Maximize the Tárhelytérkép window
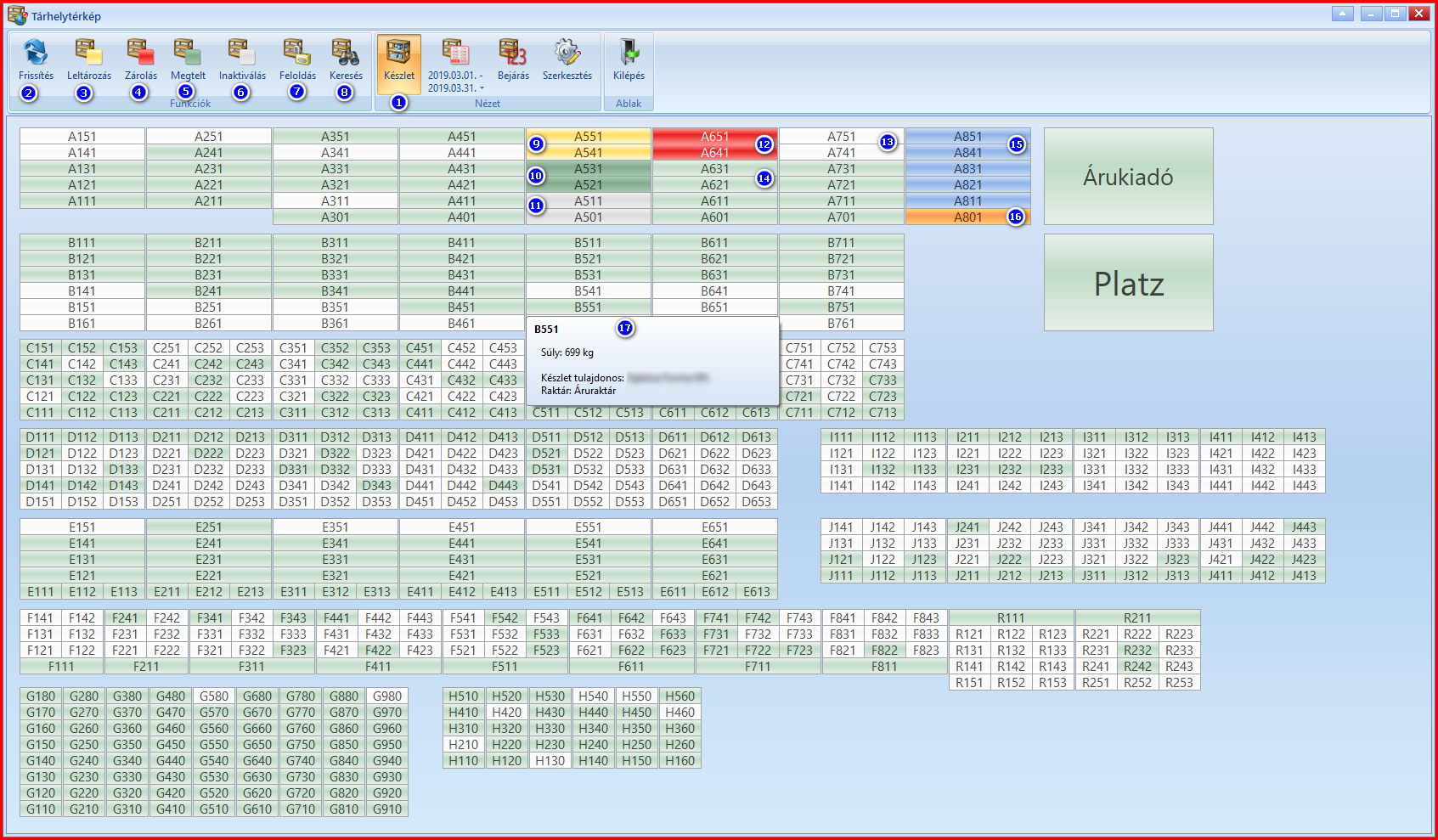 pyautogui.click(x=1395, y=14)
